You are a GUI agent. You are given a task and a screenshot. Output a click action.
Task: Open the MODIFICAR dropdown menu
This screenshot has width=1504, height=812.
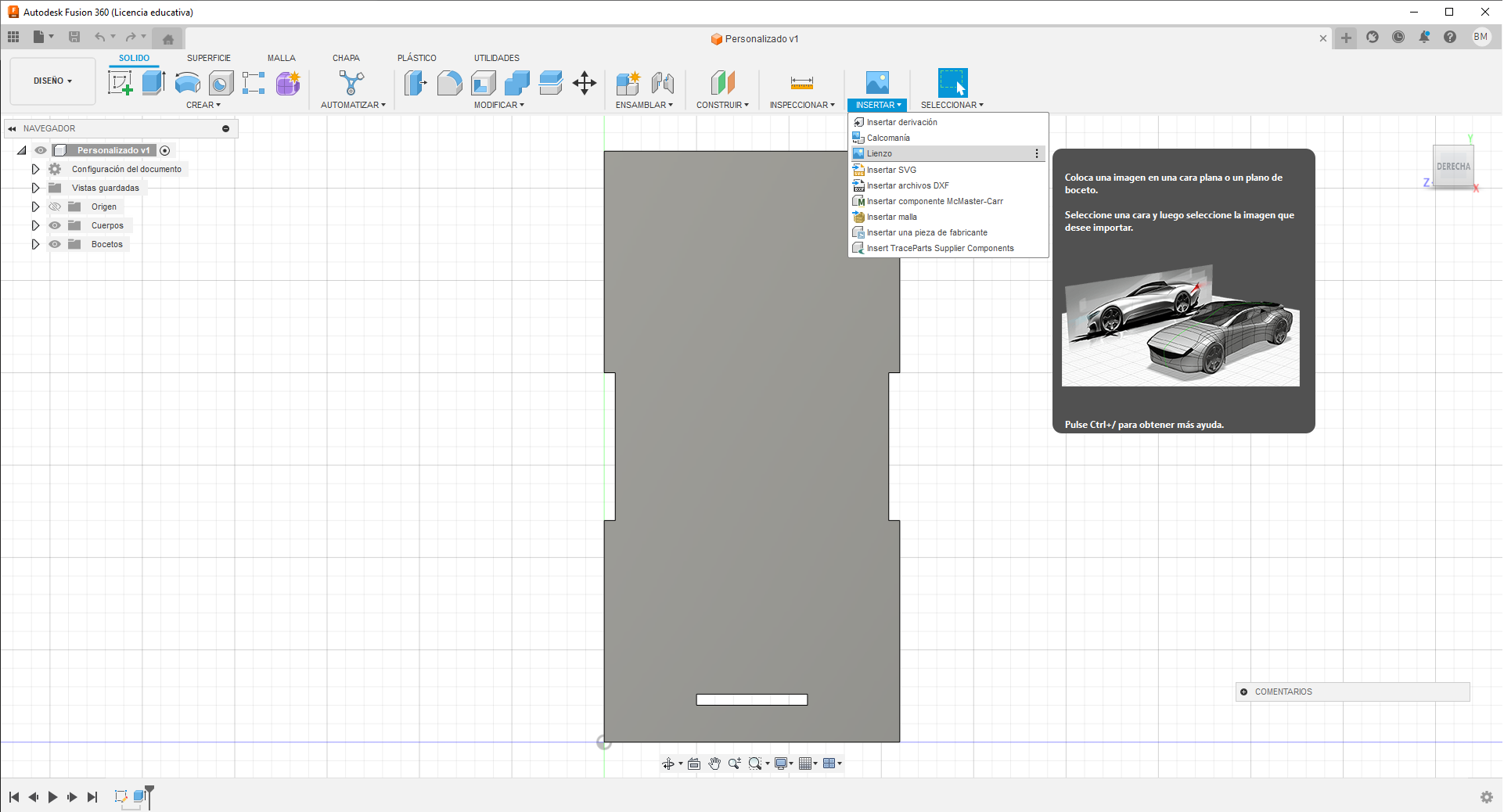pyautogui.click(x=498, y=105)
